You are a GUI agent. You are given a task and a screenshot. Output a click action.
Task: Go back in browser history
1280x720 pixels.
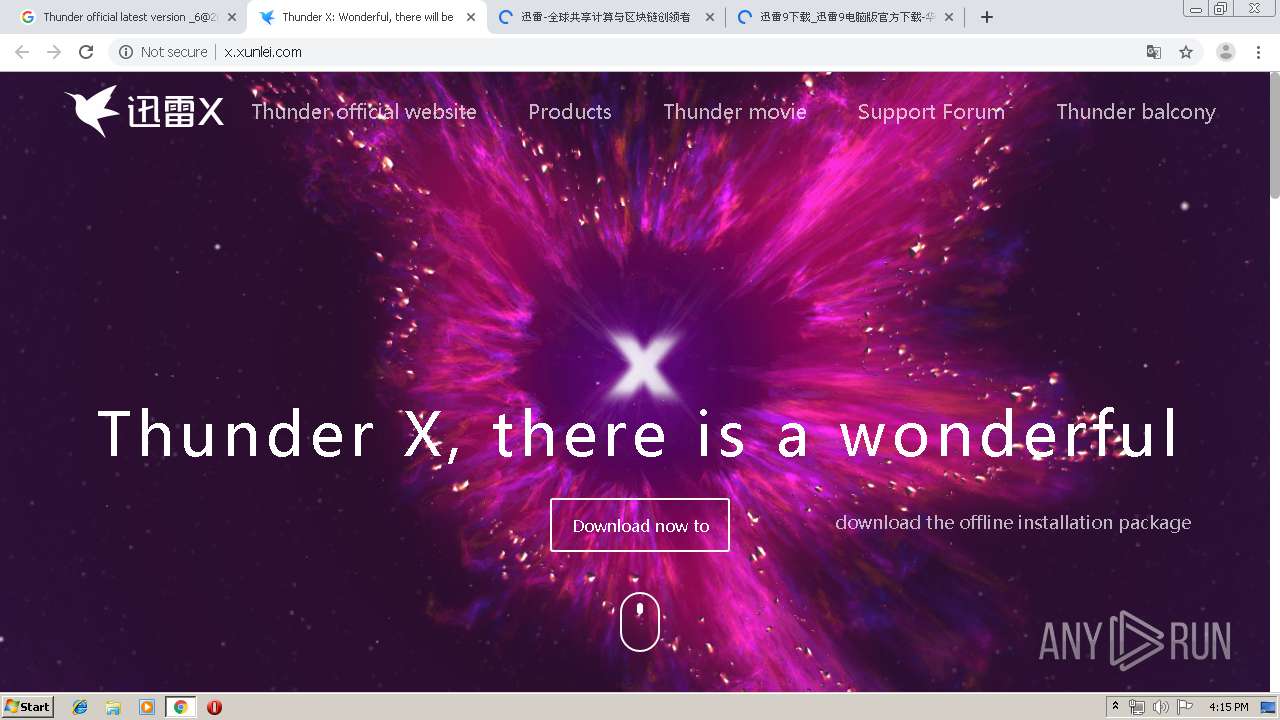coord(22,52)
